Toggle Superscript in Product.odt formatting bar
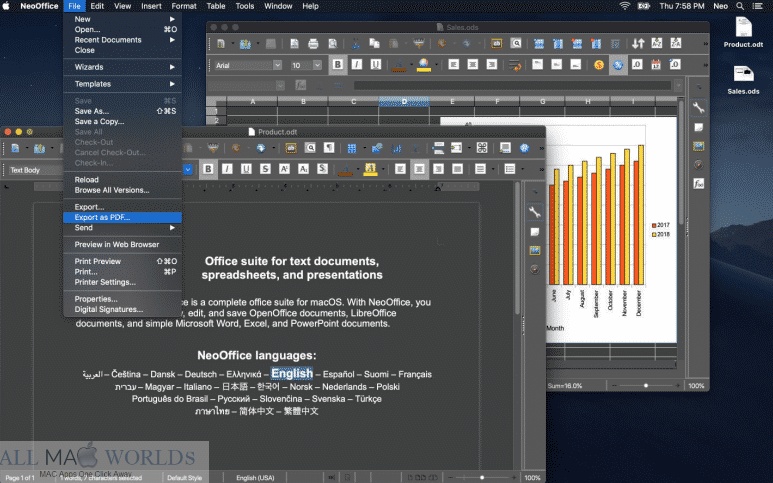Image resolution: width=773 pixels, height=483 pixels. click(x=284, y=169)
